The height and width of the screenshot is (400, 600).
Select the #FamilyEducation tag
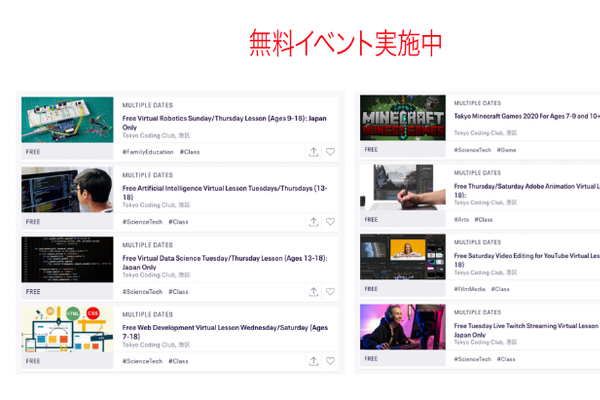(148, 152)
